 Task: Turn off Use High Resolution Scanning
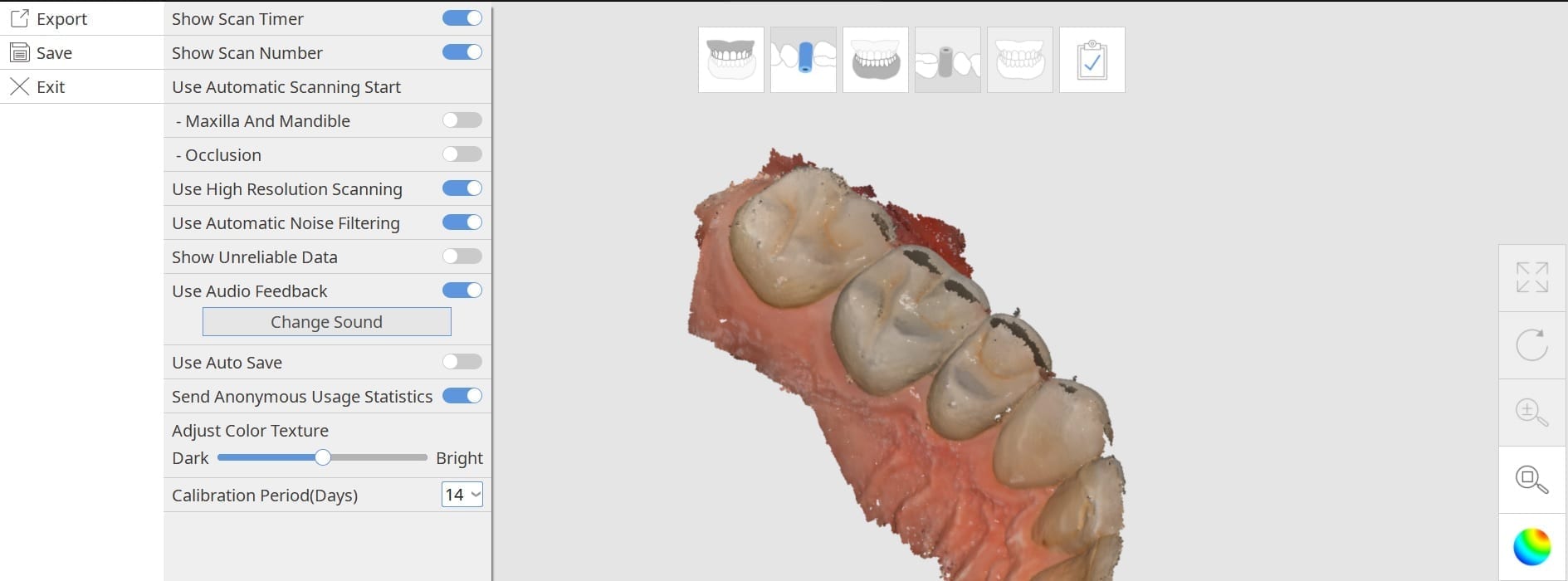(x=462, y=188)
